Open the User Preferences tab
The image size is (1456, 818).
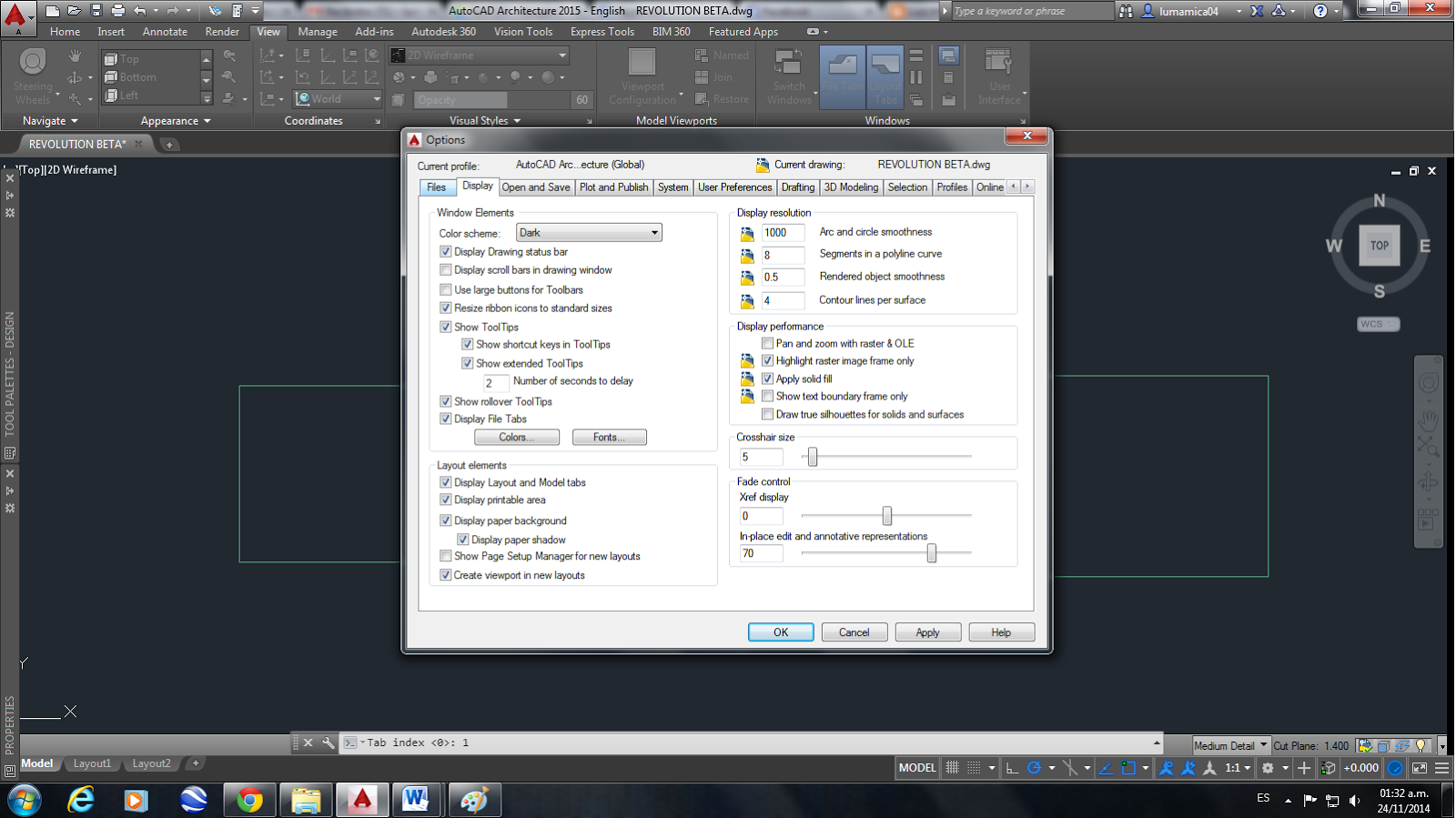pyautogui.click(x=734, y=187)
